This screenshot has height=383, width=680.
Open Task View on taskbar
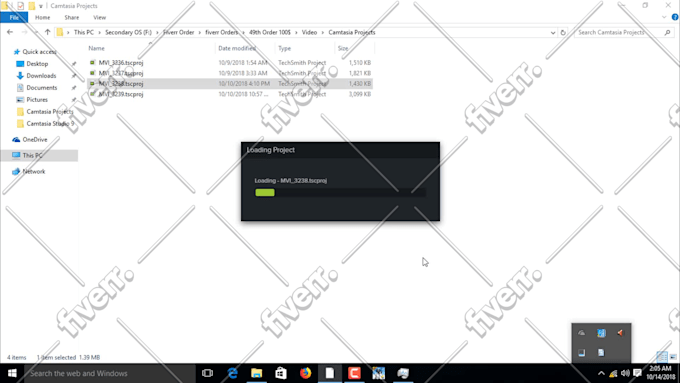(x=207, y=373)
